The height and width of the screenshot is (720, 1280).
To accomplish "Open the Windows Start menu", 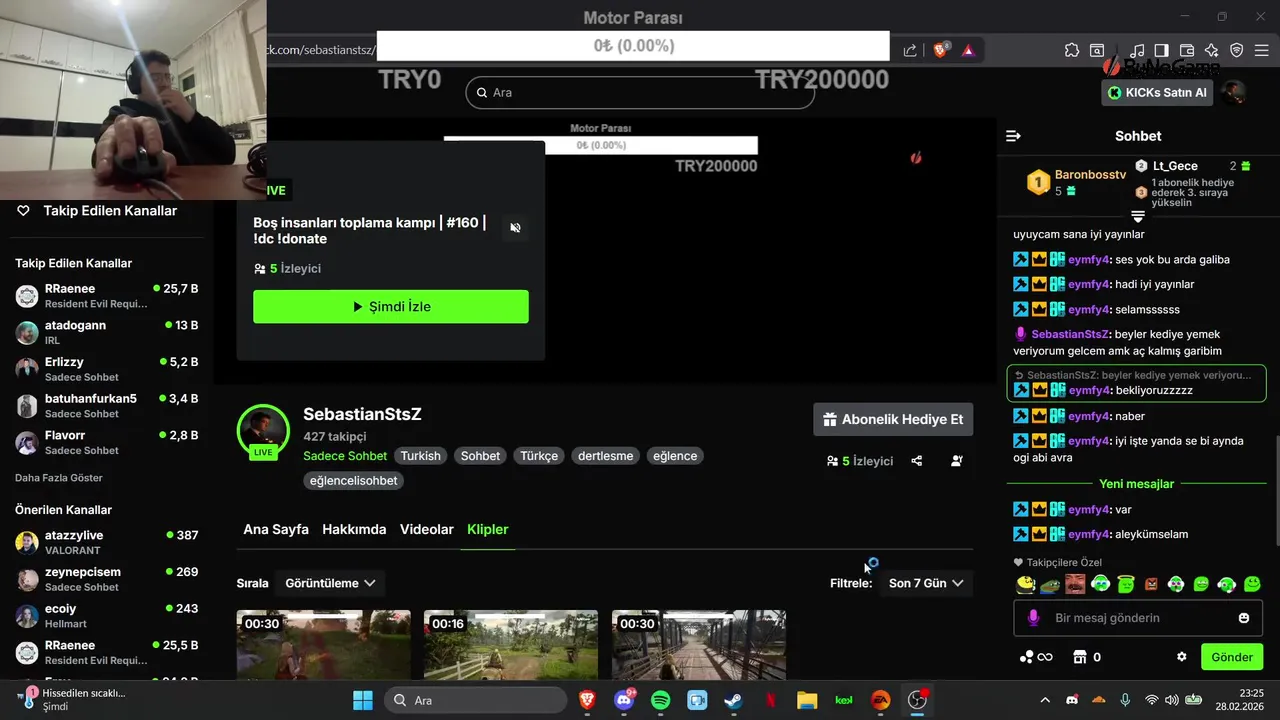I will point(362,700).
